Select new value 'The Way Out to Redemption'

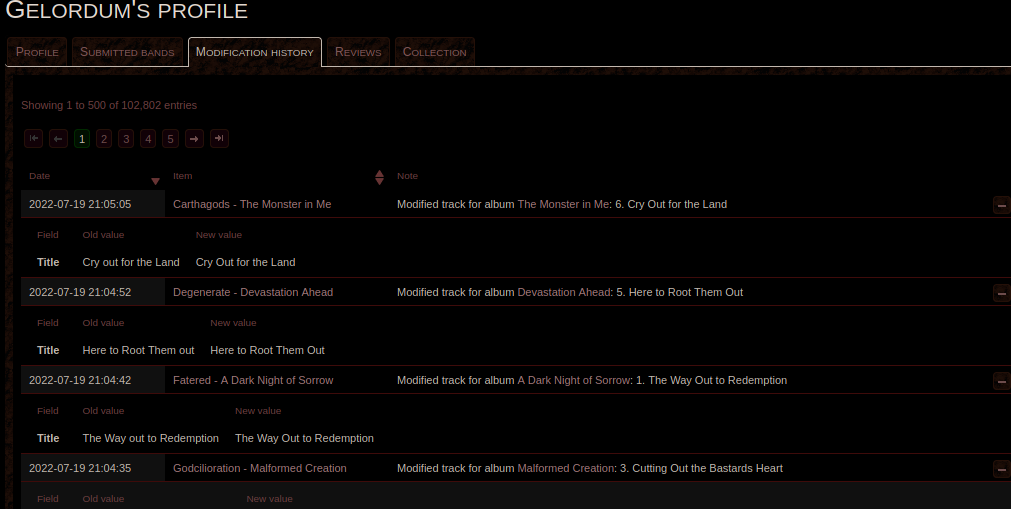pyautogui.click(x=304, y=439)
